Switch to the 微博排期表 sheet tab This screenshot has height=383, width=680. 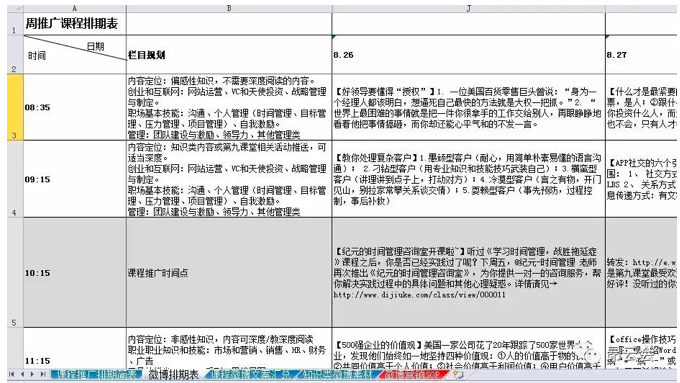(x=173, y=374)
